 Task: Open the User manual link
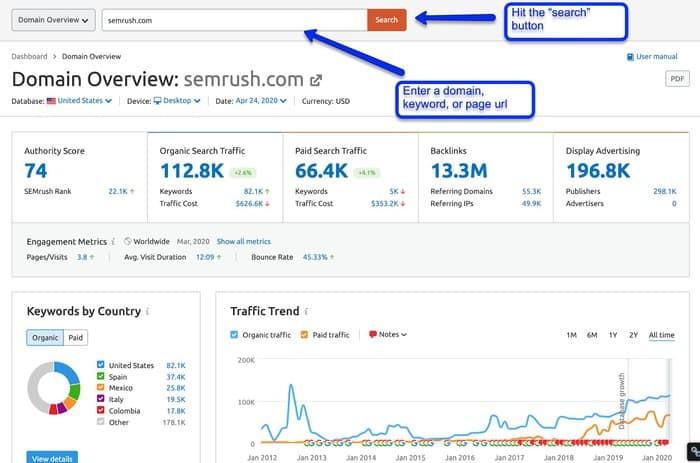click(x=656, y=57)
